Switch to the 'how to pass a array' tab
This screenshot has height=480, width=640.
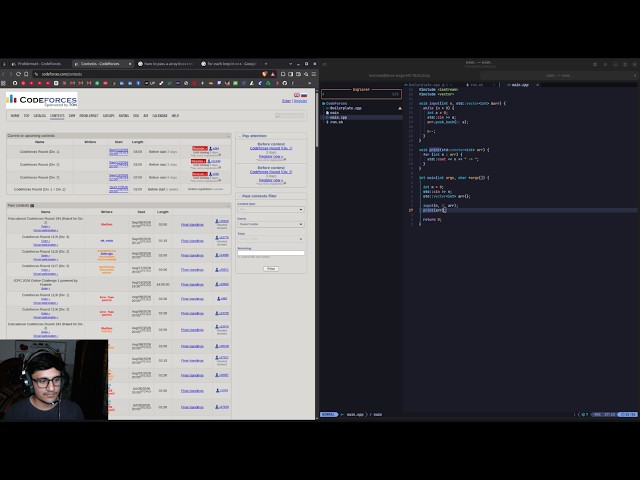pos(164,64)
